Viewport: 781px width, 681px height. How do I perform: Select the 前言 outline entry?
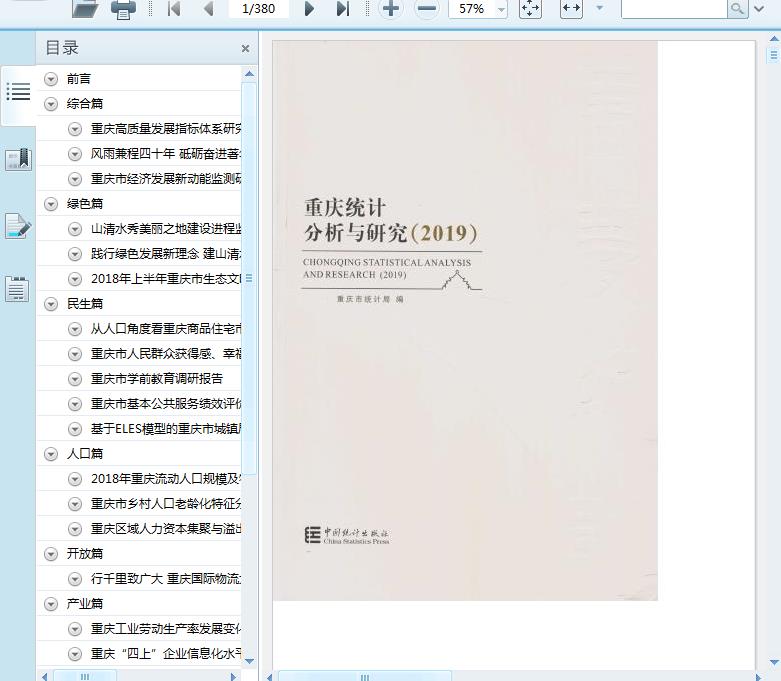79,79
